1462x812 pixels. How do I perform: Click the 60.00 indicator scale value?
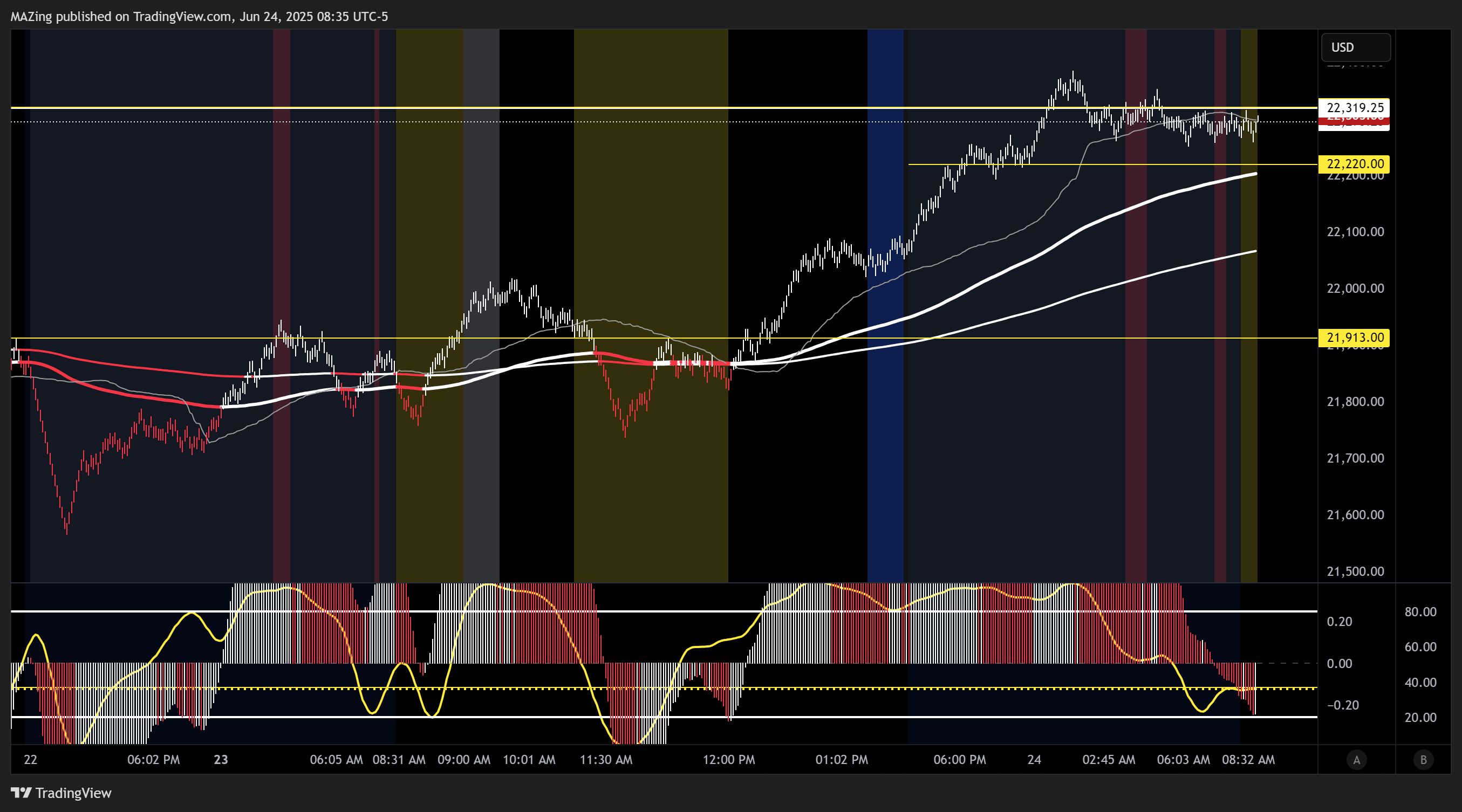click(x=1420, y=647)
